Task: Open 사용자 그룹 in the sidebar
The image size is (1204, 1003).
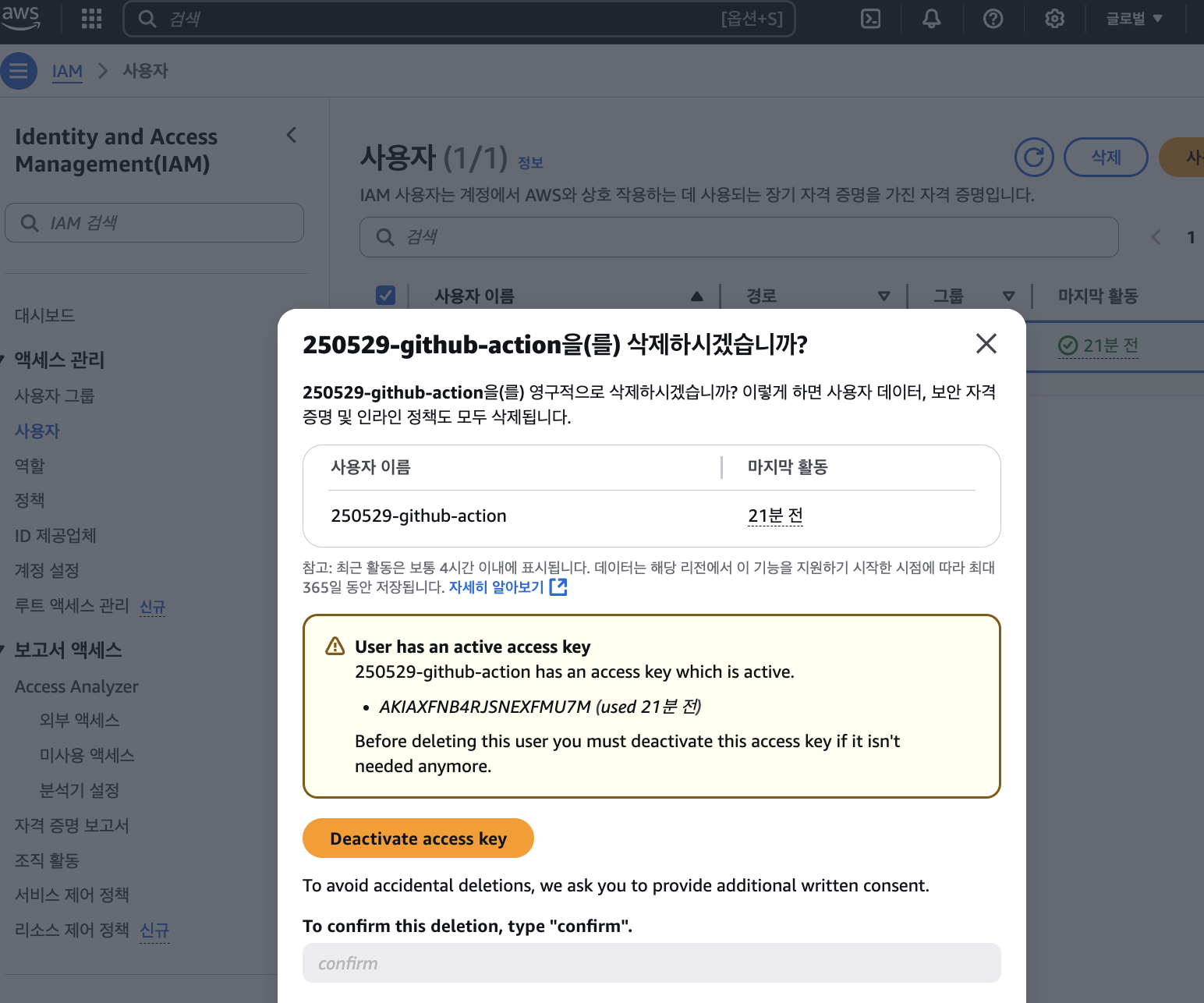Action: coord(55,395)
